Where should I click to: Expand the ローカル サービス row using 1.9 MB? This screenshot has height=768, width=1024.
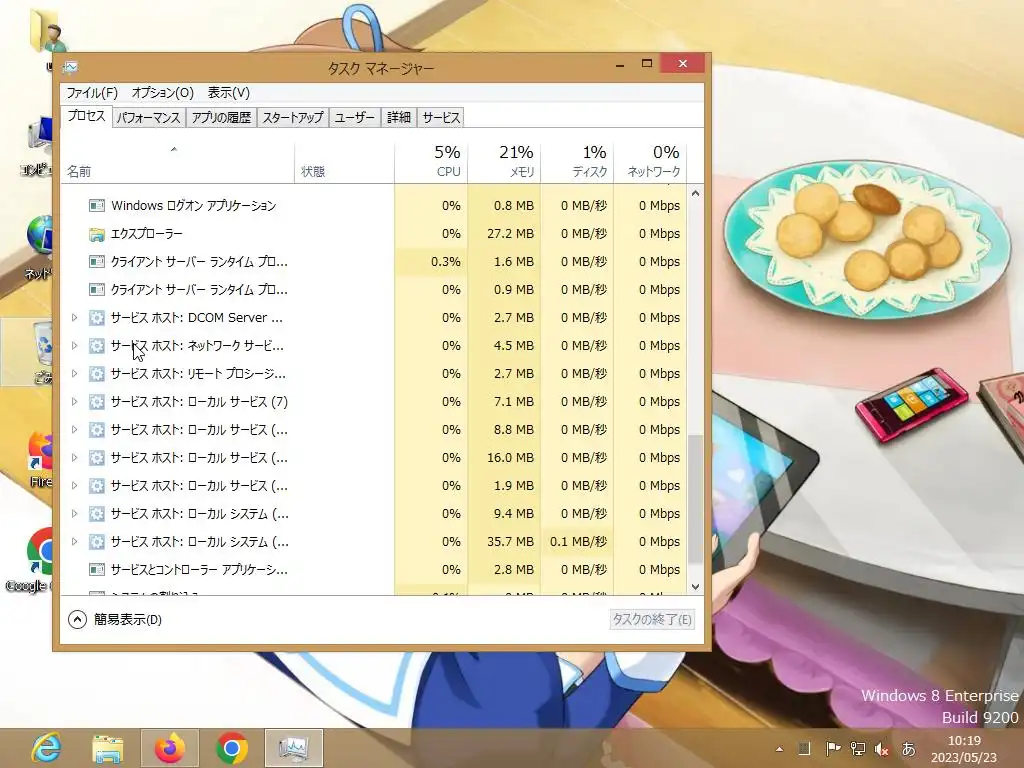coord(74,487)
